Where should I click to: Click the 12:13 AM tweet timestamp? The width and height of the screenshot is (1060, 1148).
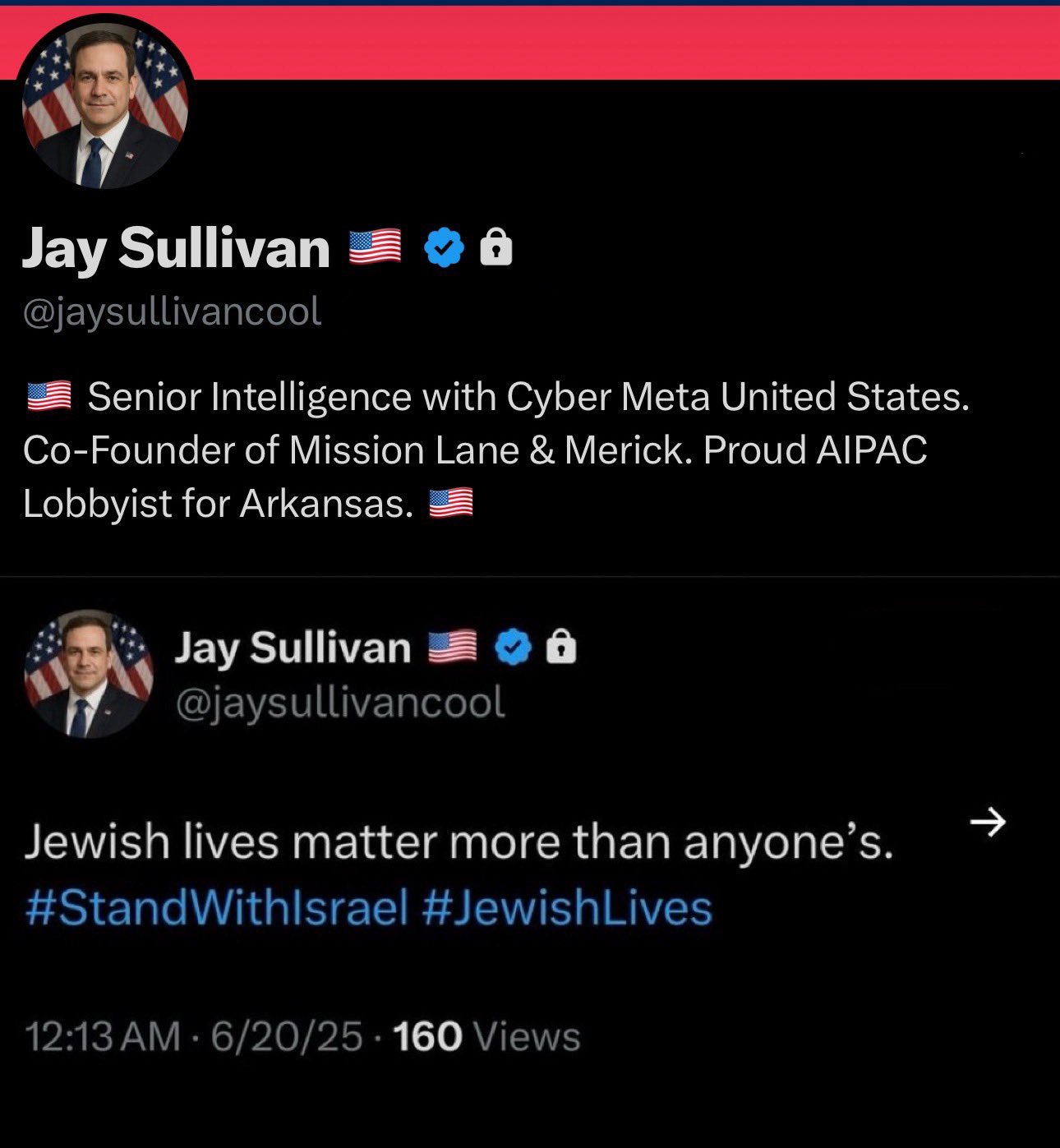(x=103, y=1036)
